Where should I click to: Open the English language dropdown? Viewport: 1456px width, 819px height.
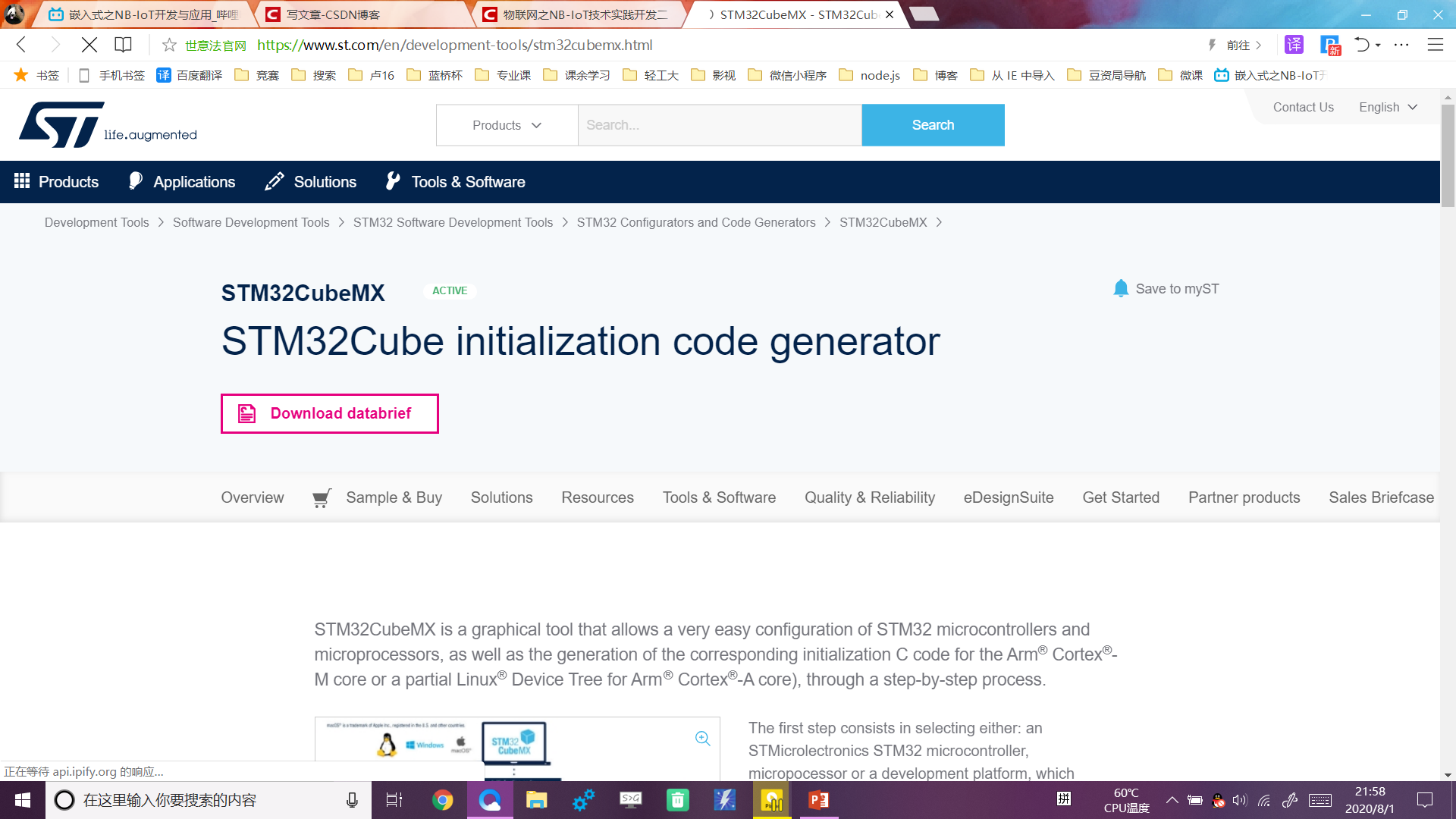click(x=1388, y=108)
